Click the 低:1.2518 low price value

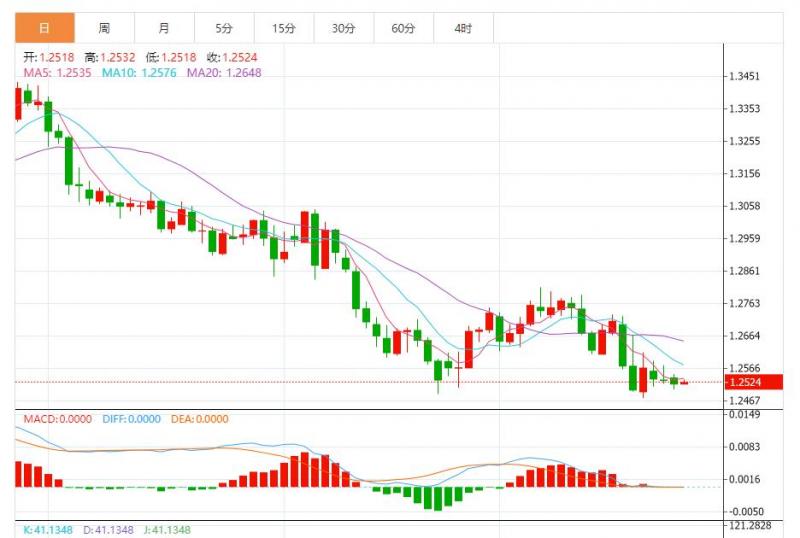coord(171,58)
